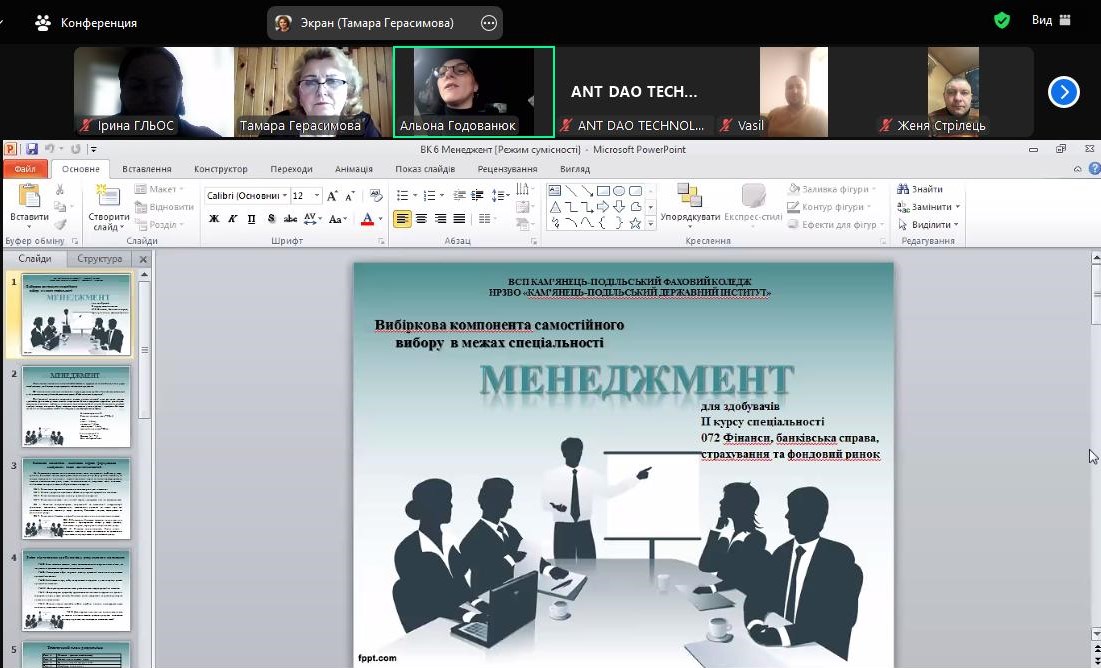
Task: Toggle italic (К) formatting
Action: 233,219
